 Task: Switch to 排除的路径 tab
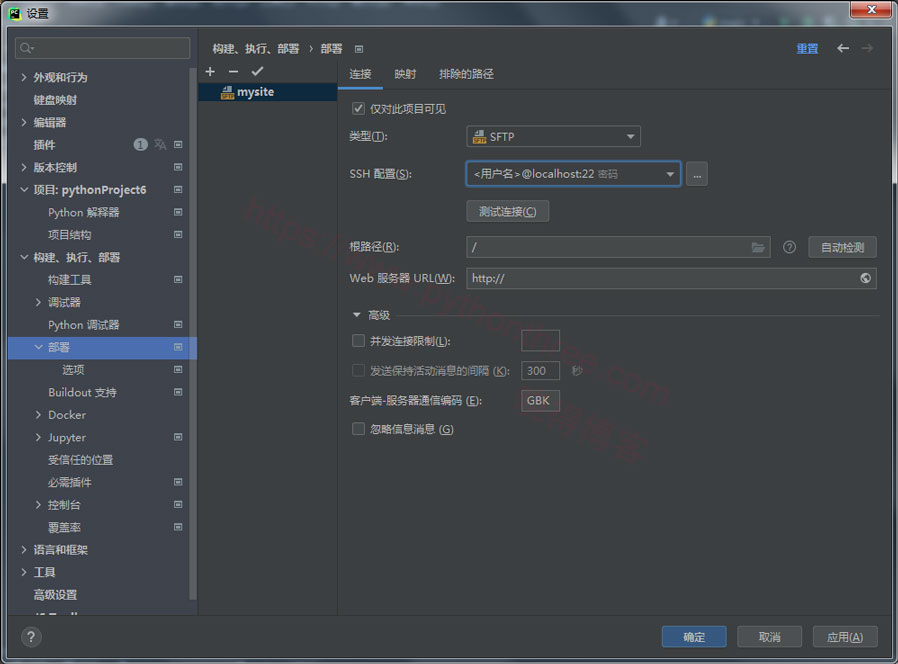pos(466,74)
